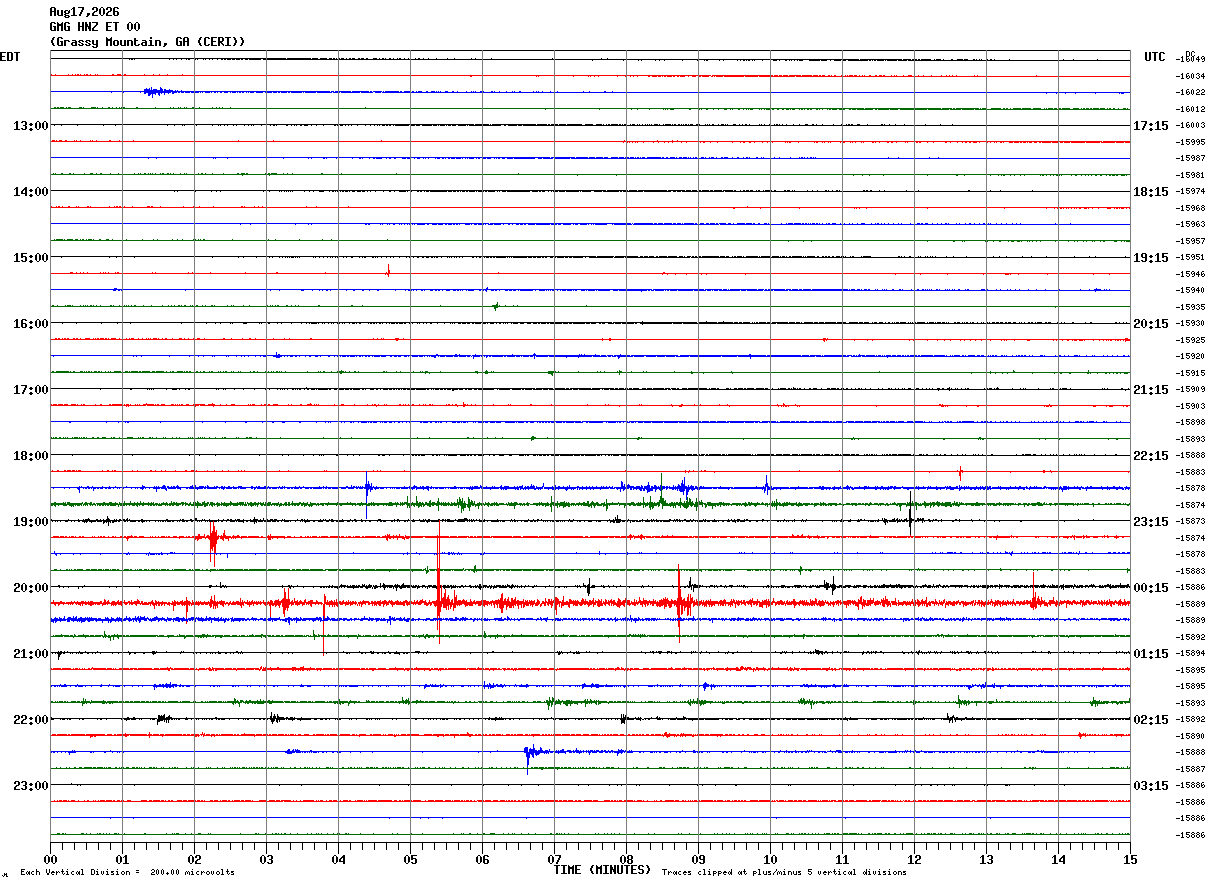Click the small red spike on 15:00 trace
Image resolution: width=1210 pixels, height=886 pixels.
(x=388, y=269)
